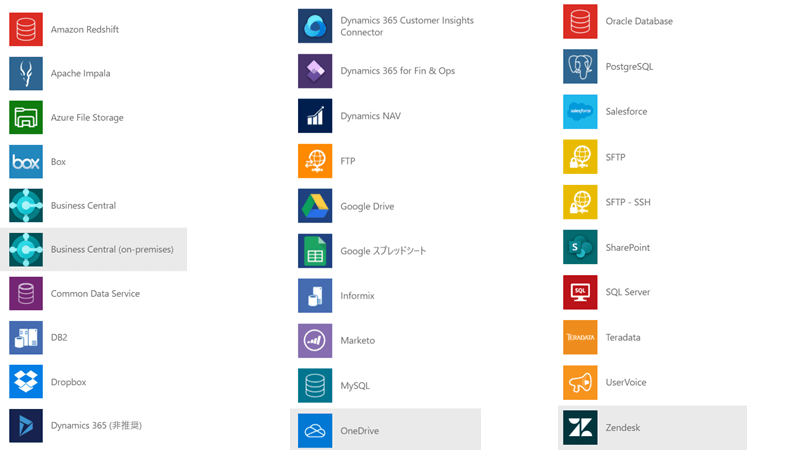Screen dimensions: 800x450
Task: Pick the orange Teradata logo icon
Action: coord(580,337)
